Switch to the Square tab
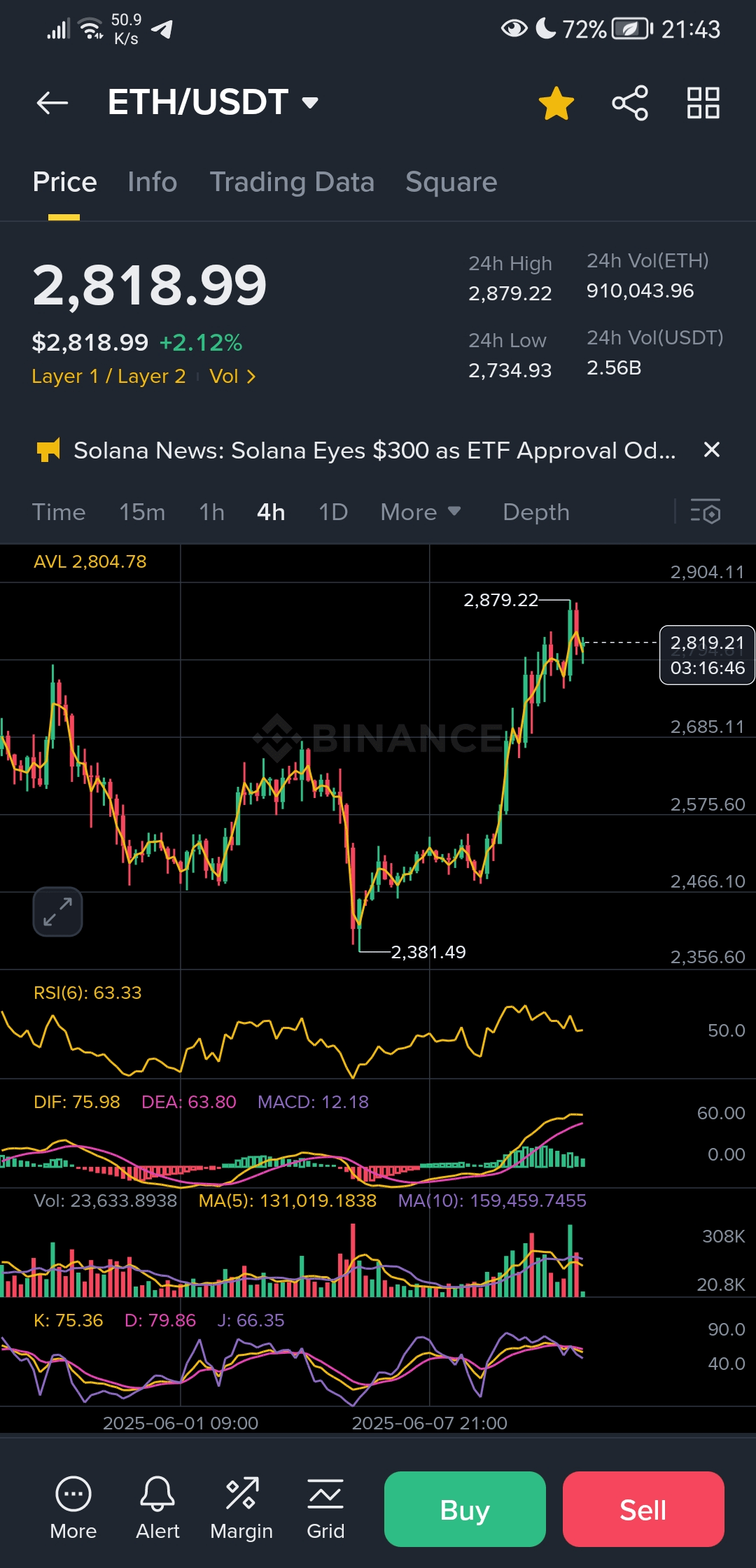The height and width of the screenshot is (1568, 756). (451, 182)
